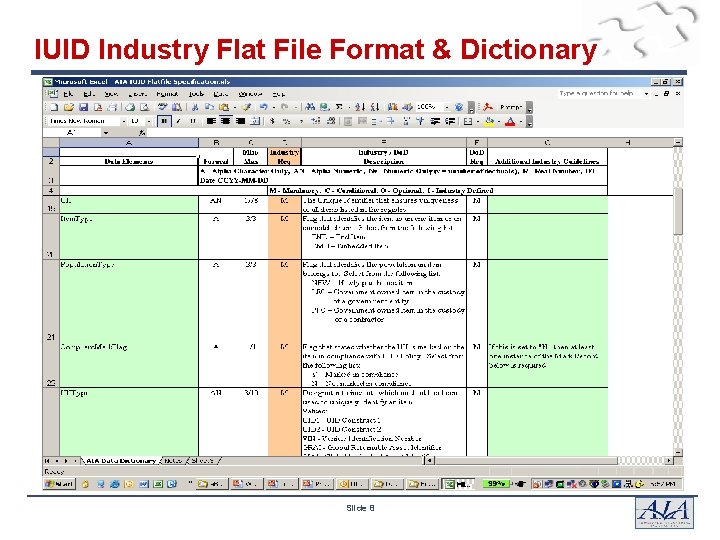Image resolution: width=720 pixels, height=540 pixels.
Task: Click the Windows Start button
Action: [59, 484]
